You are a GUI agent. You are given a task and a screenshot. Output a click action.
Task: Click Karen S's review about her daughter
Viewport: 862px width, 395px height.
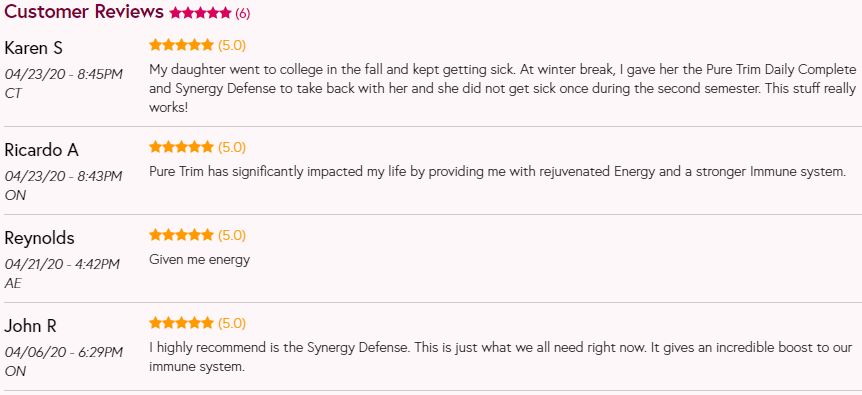pos(502,88)
